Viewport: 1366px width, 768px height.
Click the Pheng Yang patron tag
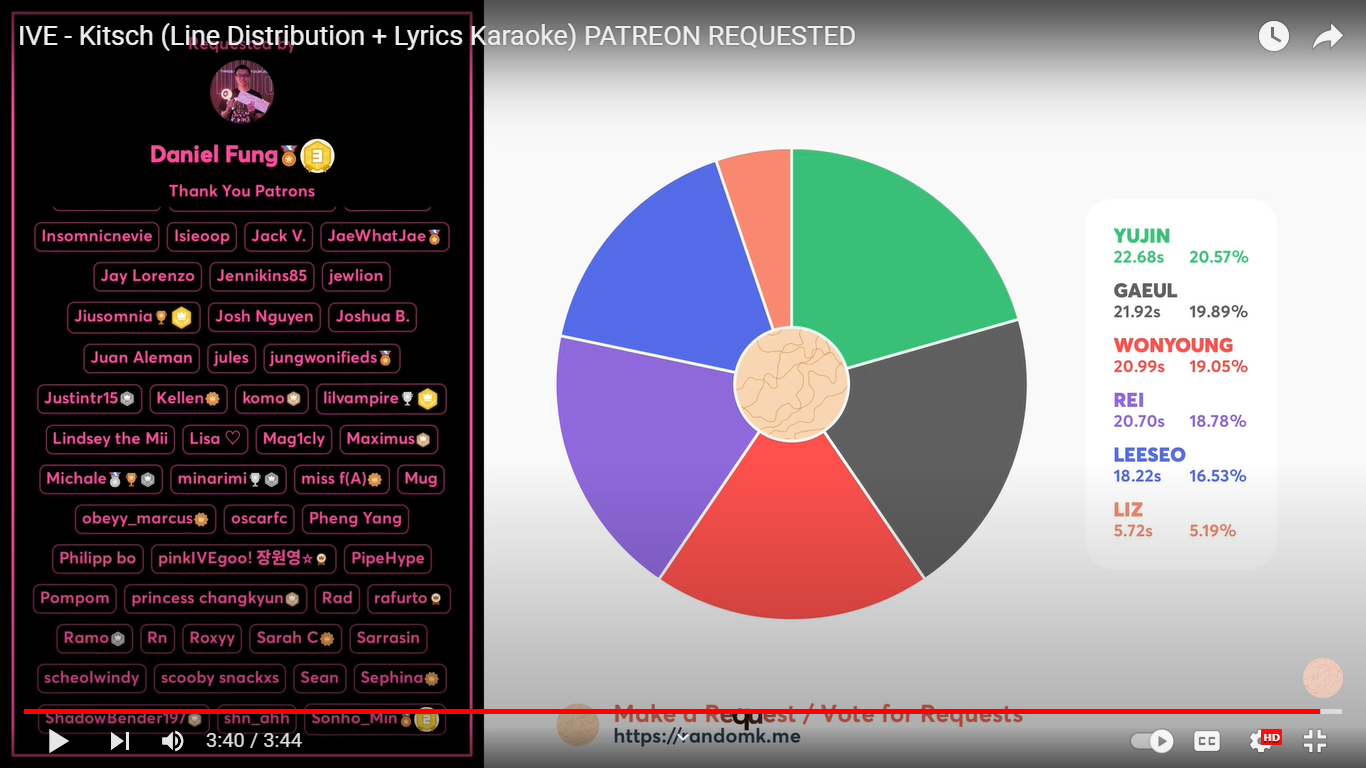[x=355, y=519]
